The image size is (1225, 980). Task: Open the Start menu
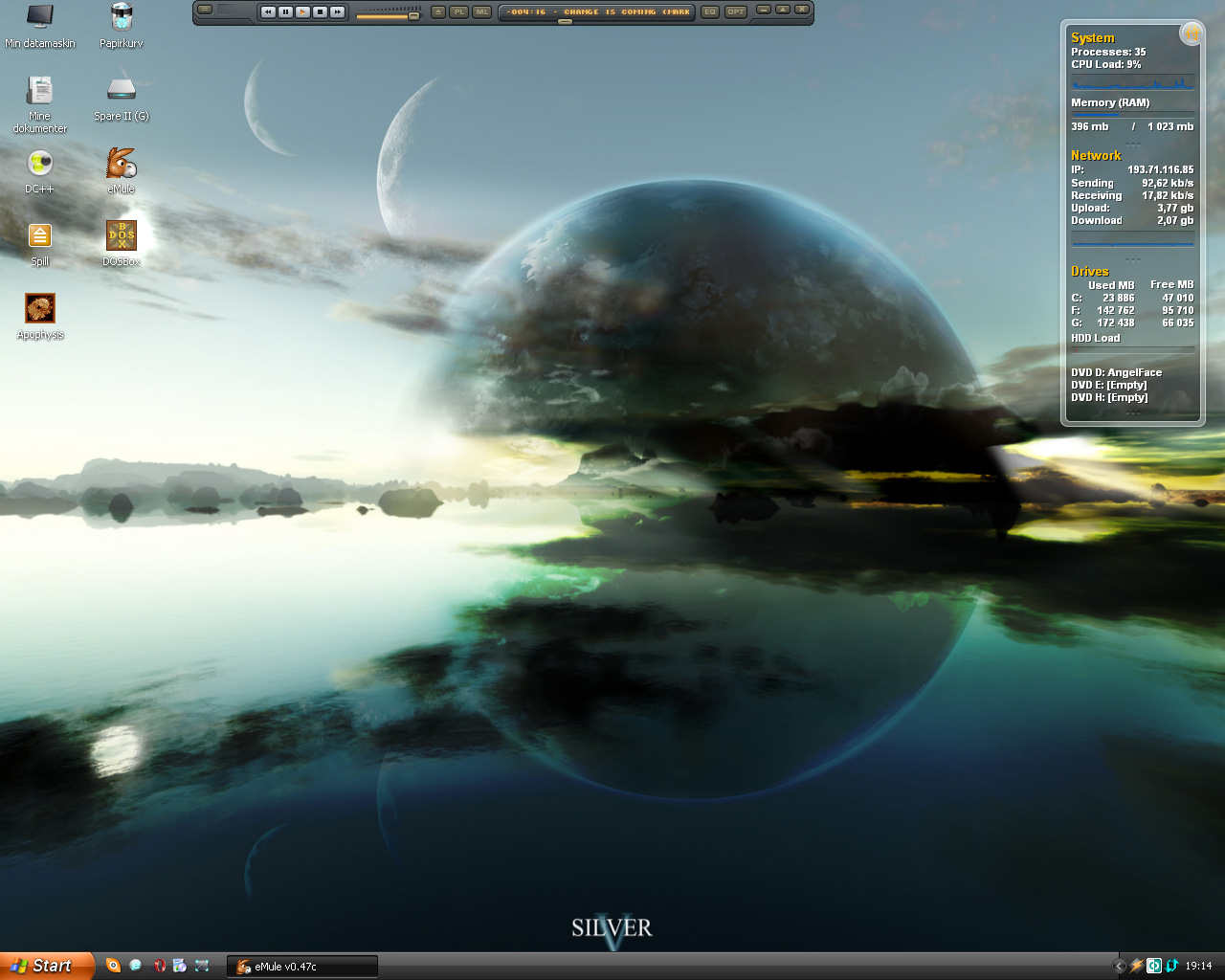[x=47, y=966]
